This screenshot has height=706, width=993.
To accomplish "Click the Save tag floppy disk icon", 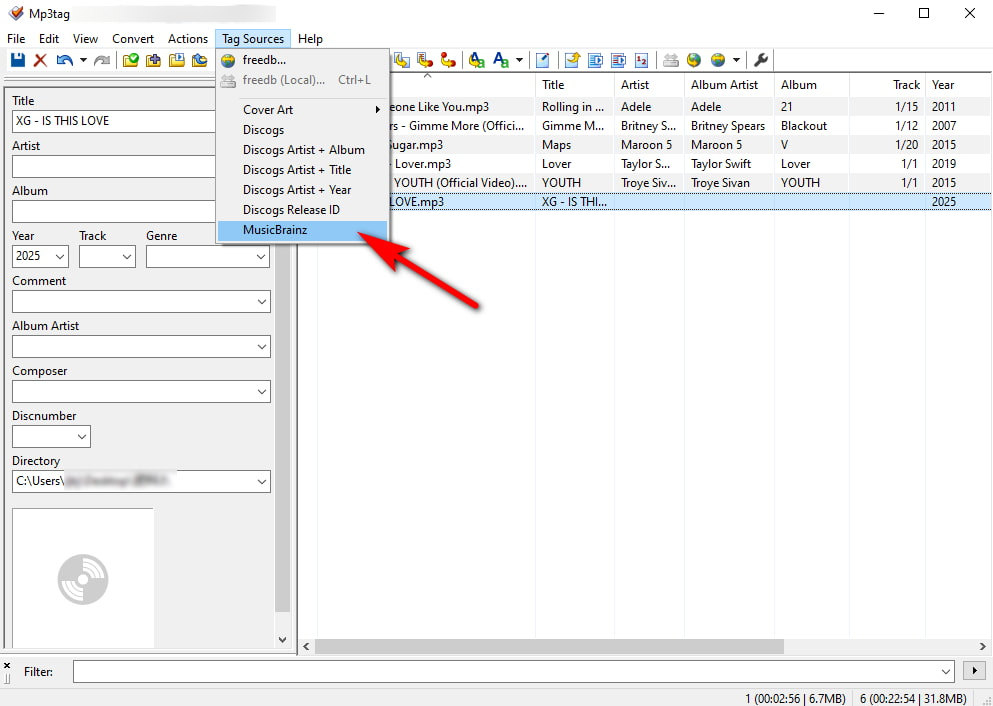I will tap(17, 61).
